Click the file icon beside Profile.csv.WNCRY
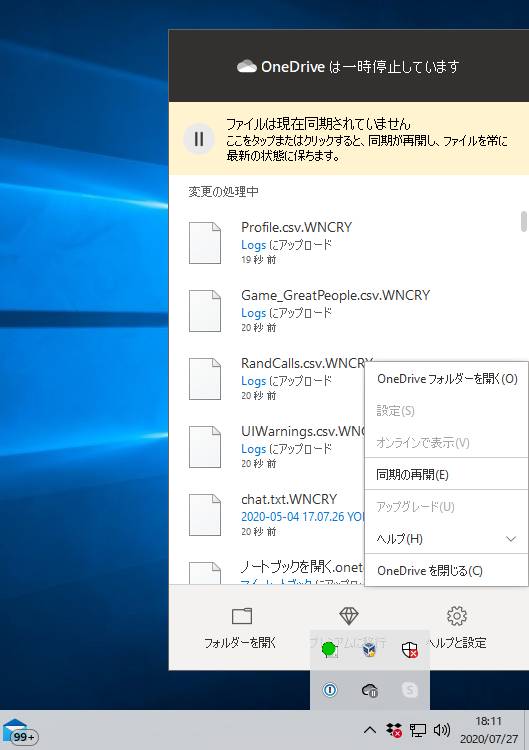This screenshot has width=529, height=750. click(x=205, y=243)
